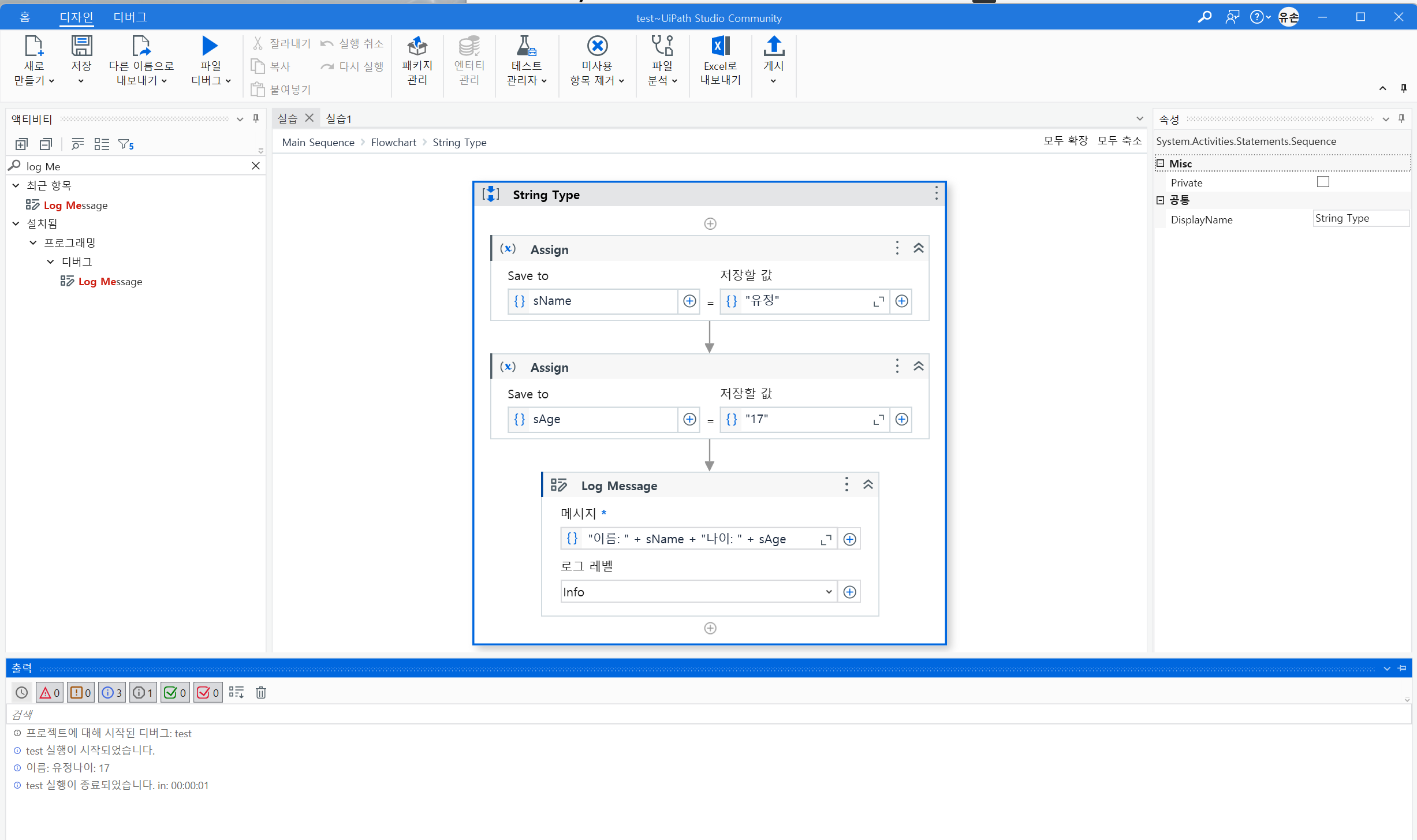Close the 실습 document tab
The image size is (1417, 840).
click(x=309, y=118)
